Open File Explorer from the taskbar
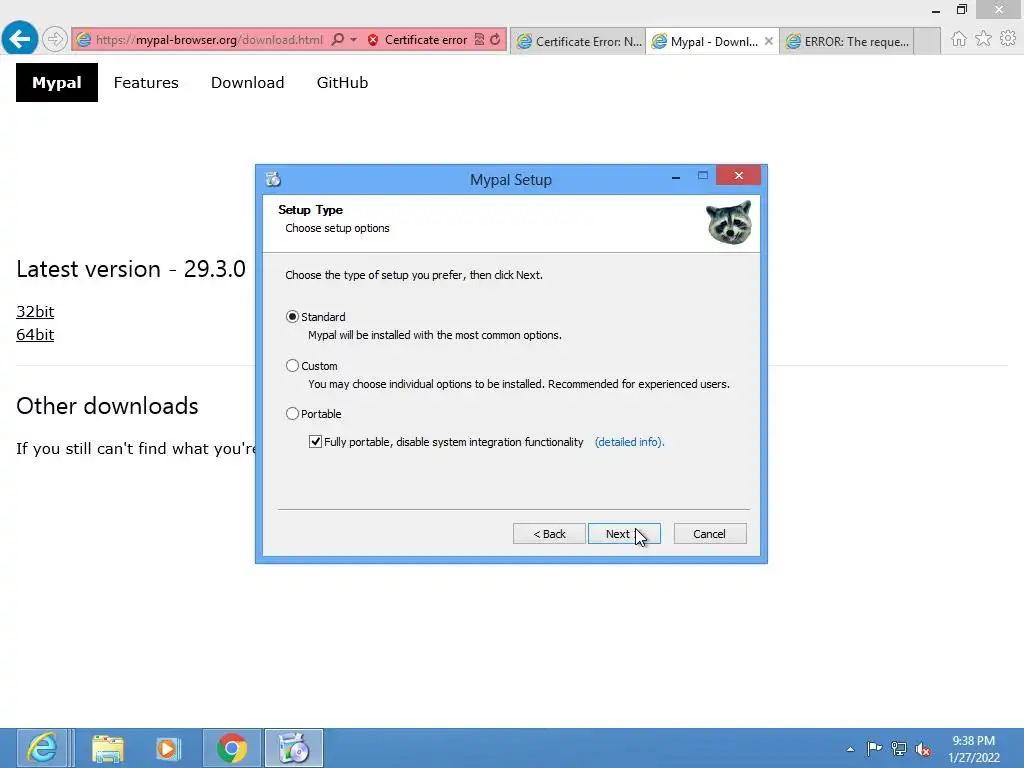The image size is (1024, 768). [x=108, y=748]
